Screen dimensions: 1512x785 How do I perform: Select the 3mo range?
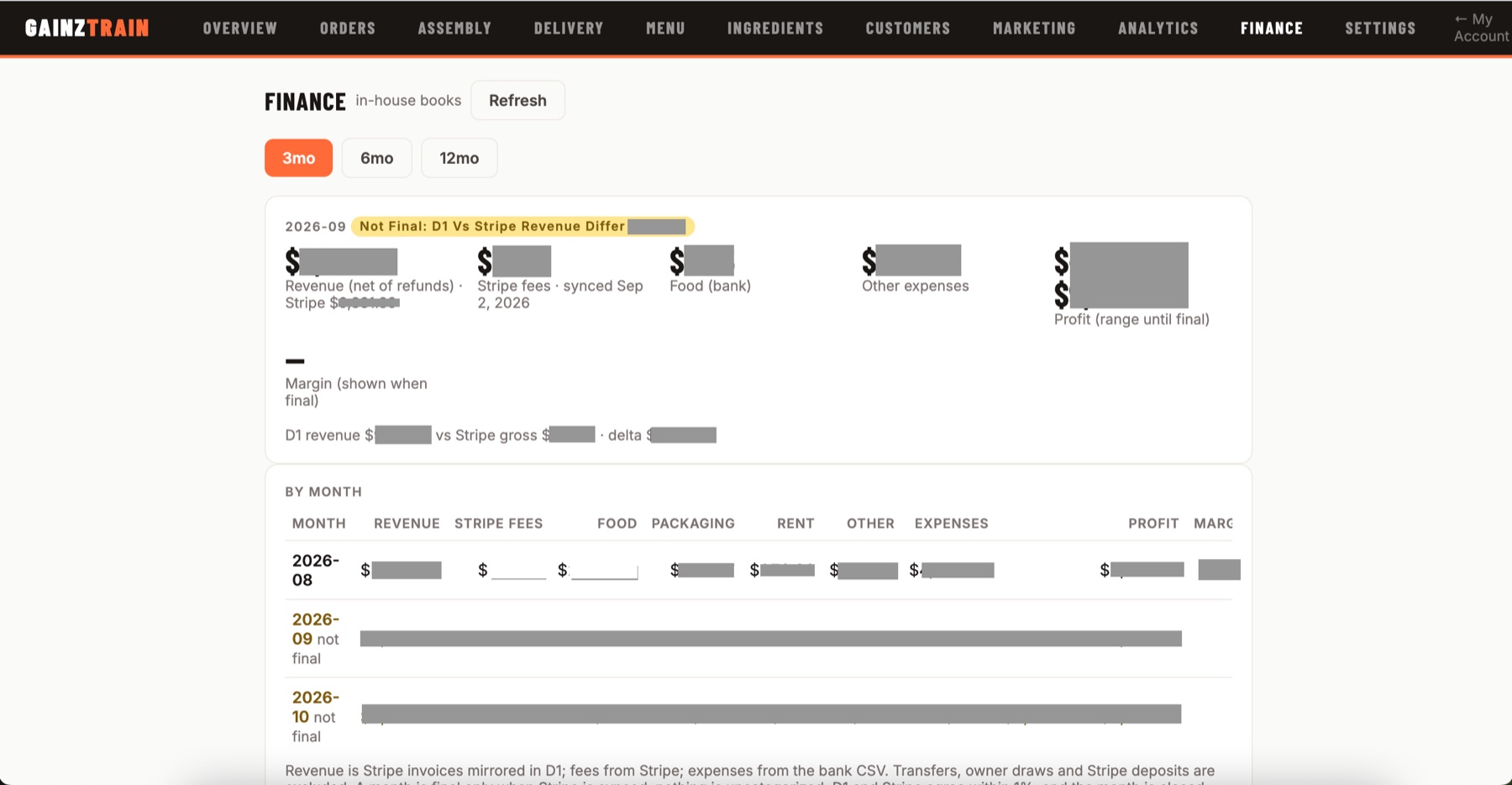[298, 158]
